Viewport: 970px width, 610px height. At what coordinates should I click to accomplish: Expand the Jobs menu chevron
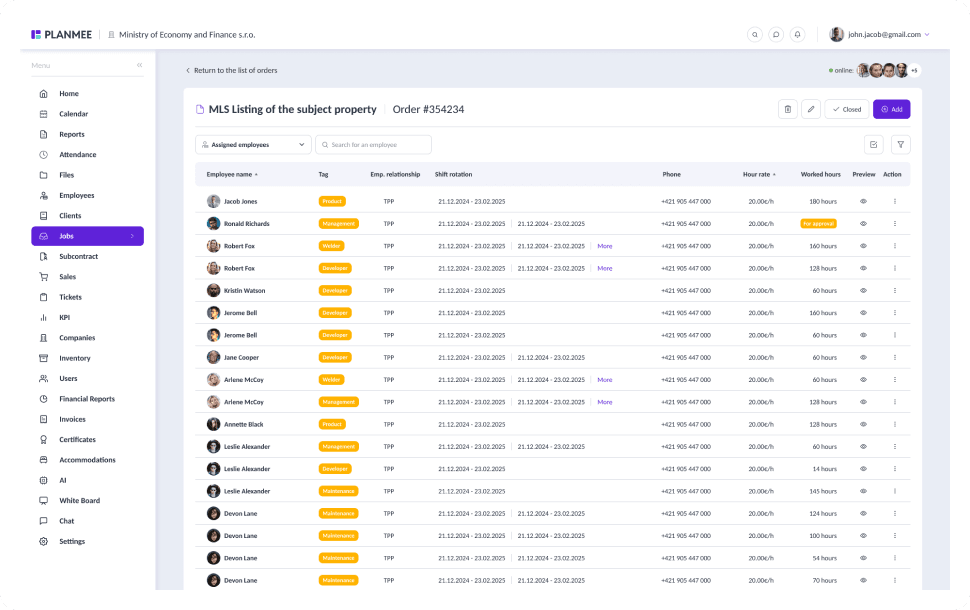pyautogui.click(x=132, y=236)
